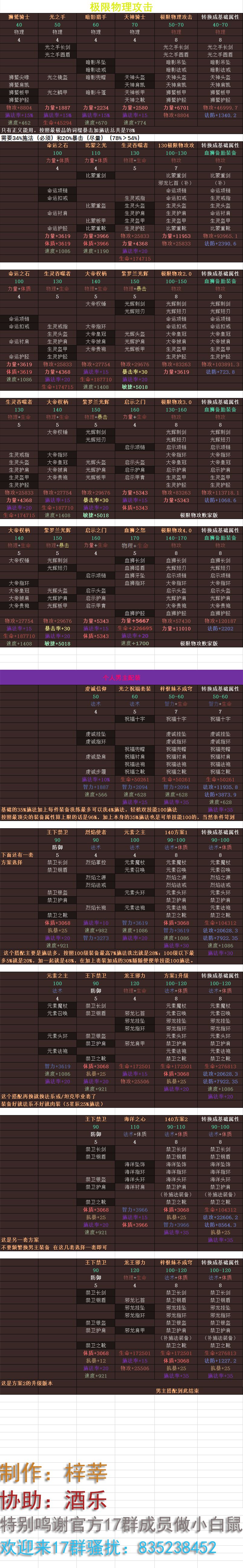Select the 智力+3273 stat cell
The image size is (243, 1568).
(96, 938)
